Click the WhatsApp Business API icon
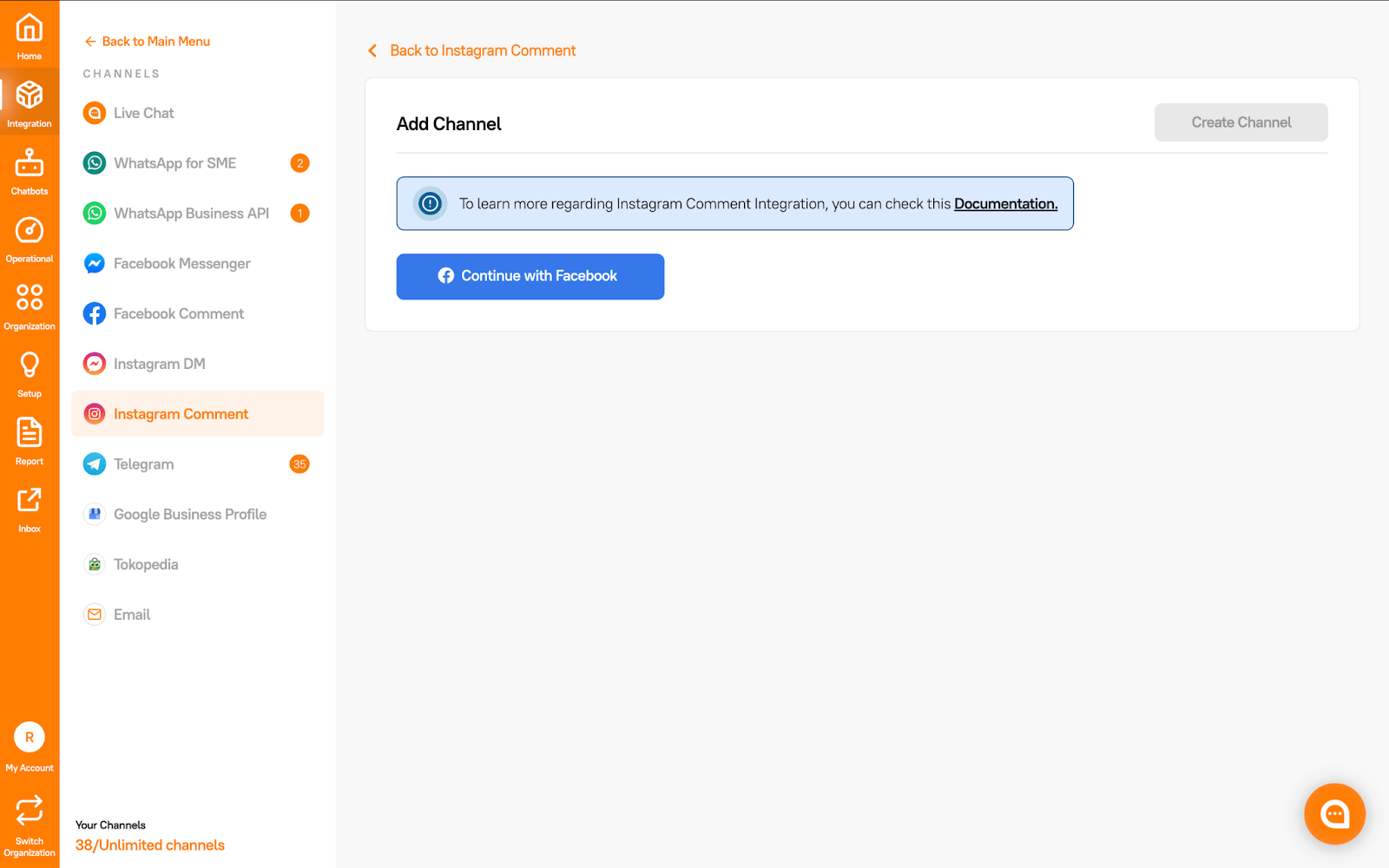The image size is (1389, 868). [95, 214]
